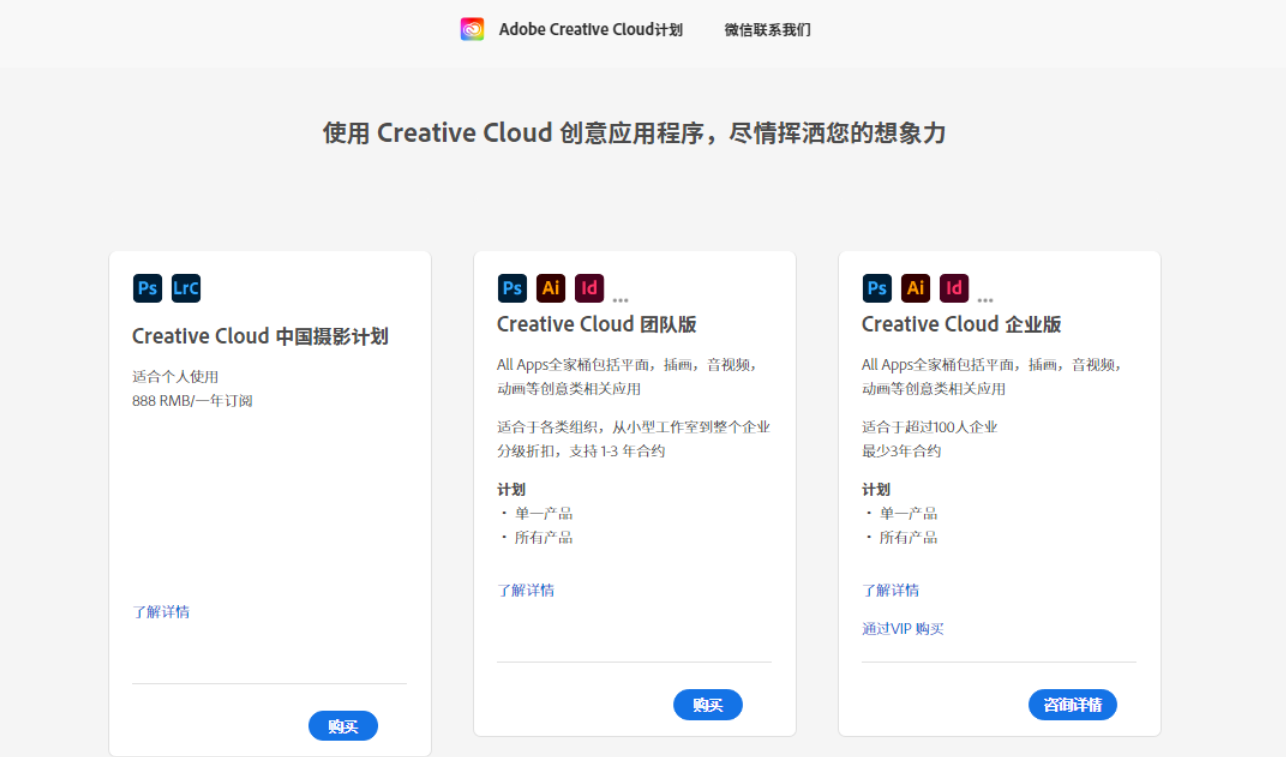
Task: Click the 适合于超过100人企业 text
Action: pos(930,427)
